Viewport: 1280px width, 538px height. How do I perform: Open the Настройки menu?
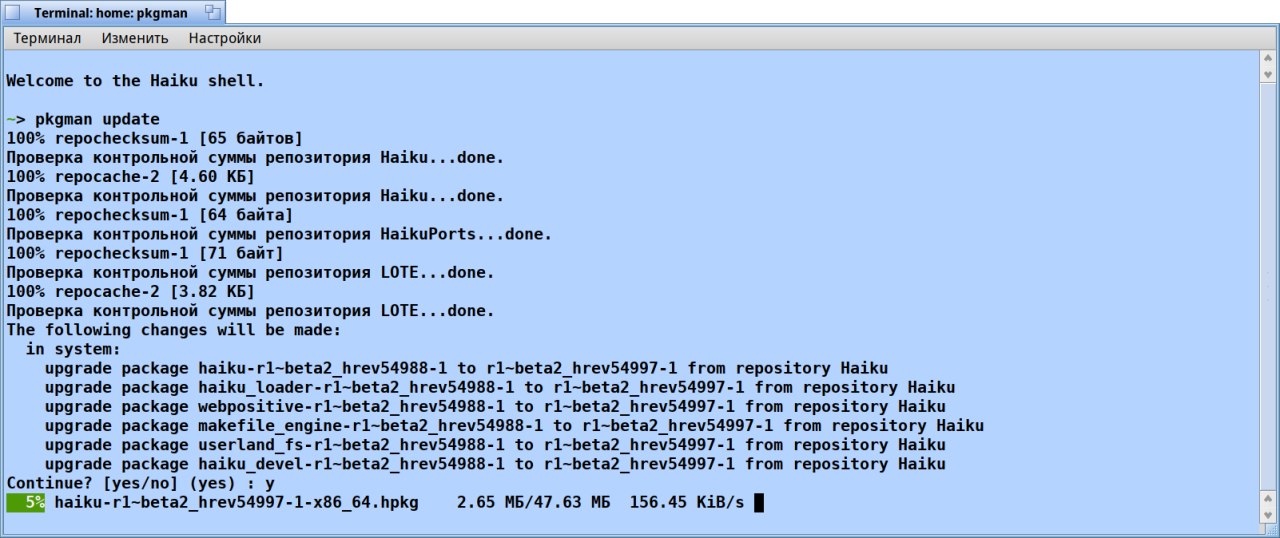(x=225, y=38)
